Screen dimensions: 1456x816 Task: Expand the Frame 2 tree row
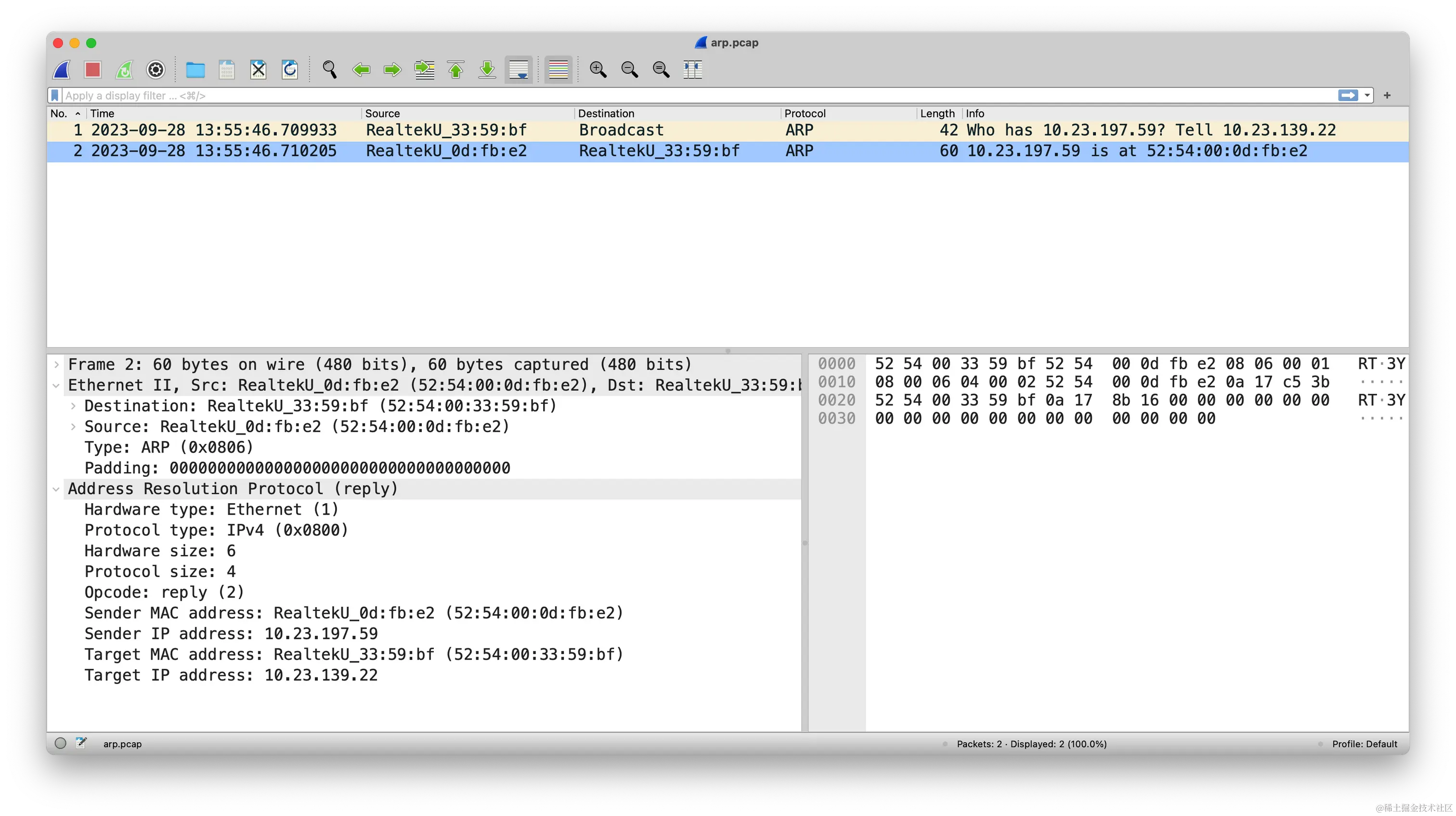pyautogui.click(x=56, y=364)
